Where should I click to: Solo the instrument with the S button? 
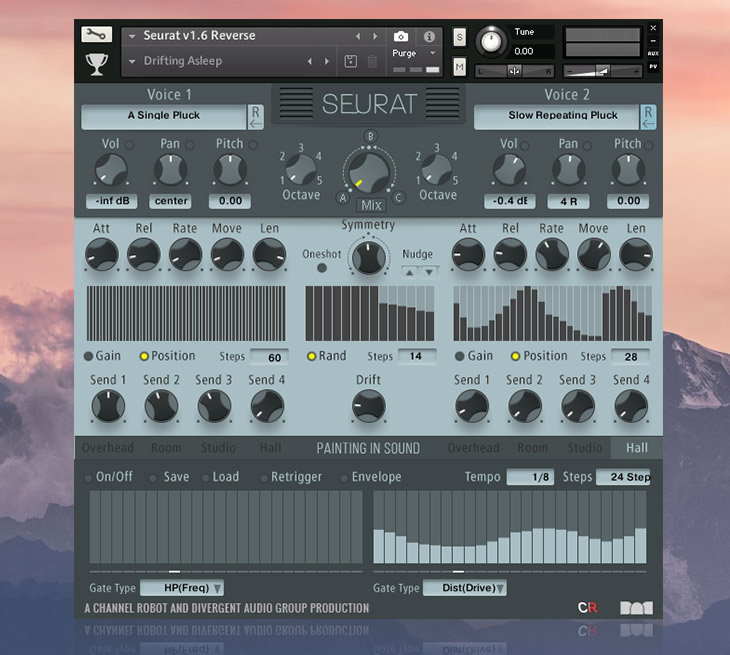coord(460,37)
